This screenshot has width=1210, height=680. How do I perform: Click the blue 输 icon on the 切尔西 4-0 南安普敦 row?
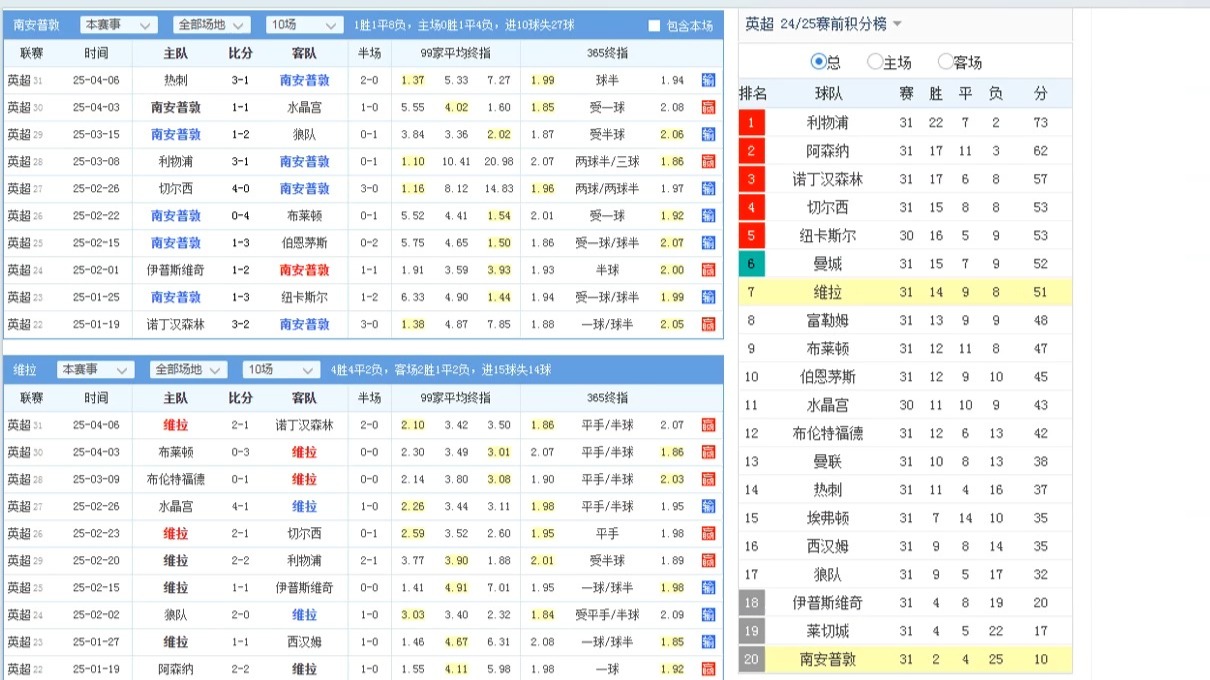(708, 188)
